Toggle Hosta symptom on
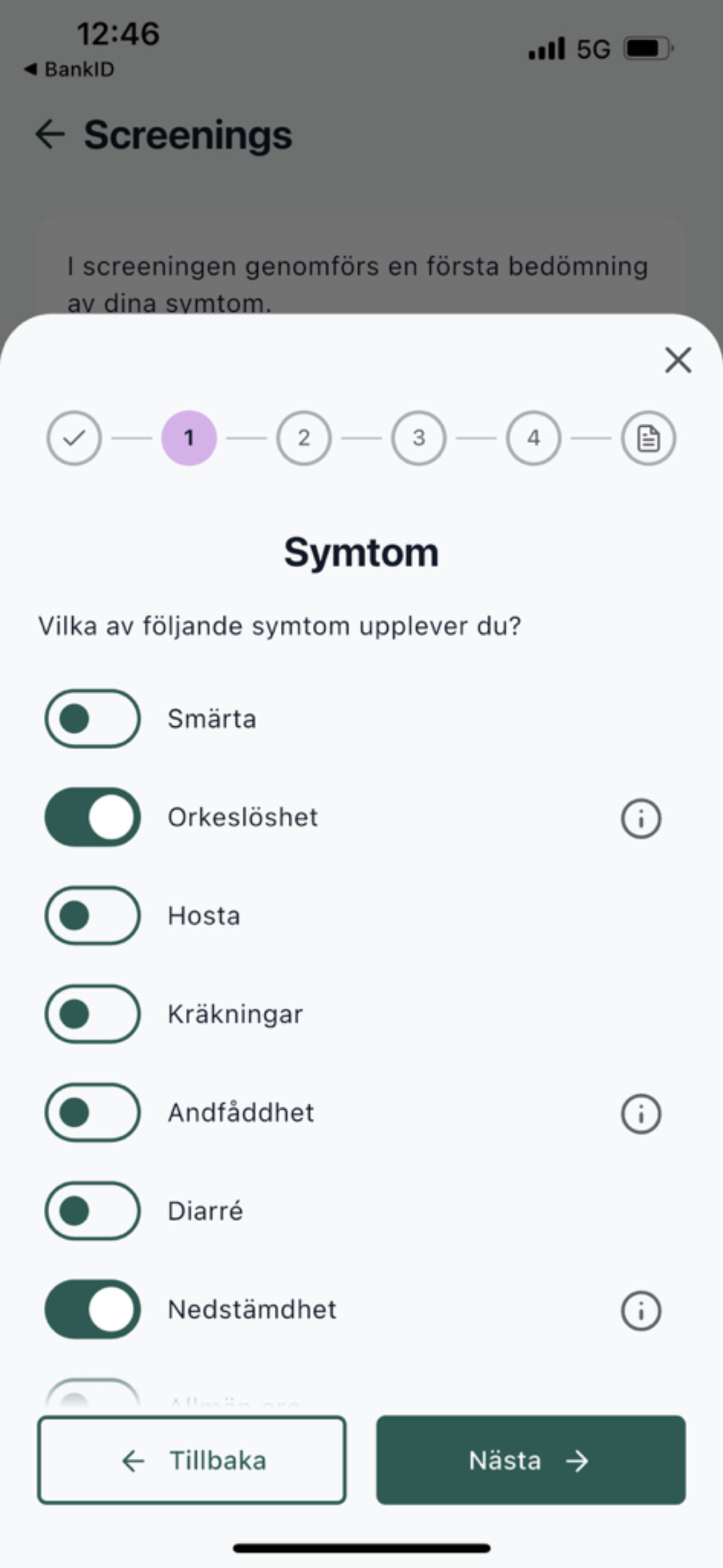The image size is (723, 1568). click(92, 915)
